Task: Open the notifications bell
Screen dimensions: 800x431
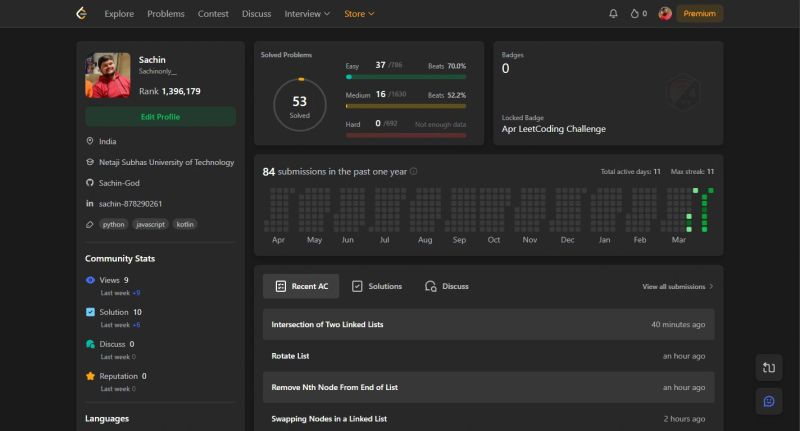Action: tap(613, 14)
